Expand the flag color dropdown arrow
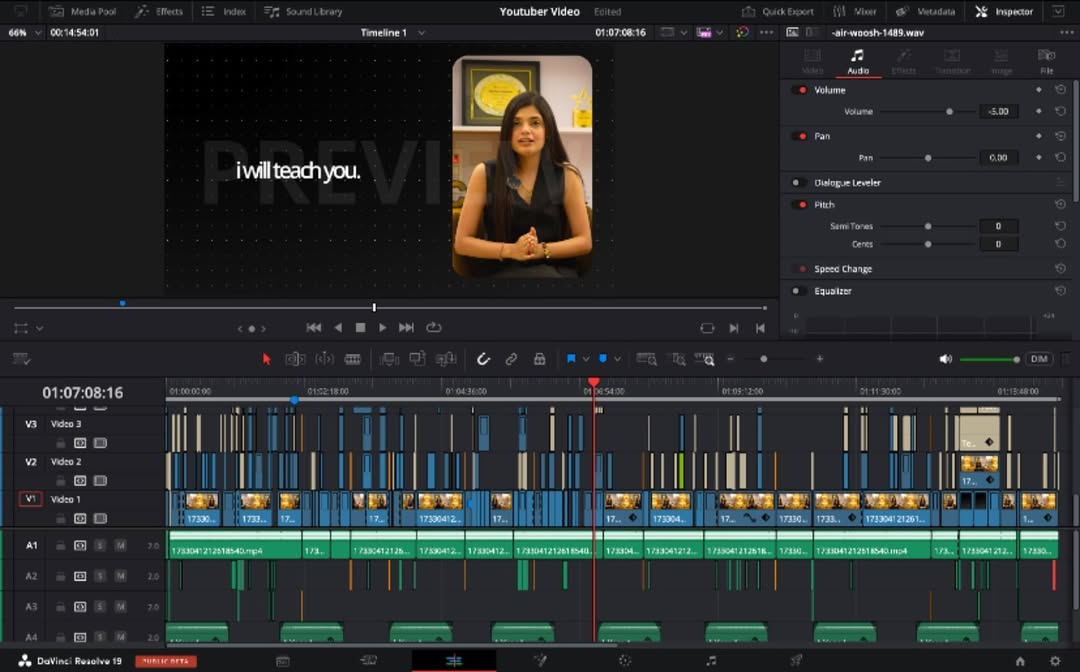Image resolution: width=1080 pixels, height=672 pixels. 585,359
